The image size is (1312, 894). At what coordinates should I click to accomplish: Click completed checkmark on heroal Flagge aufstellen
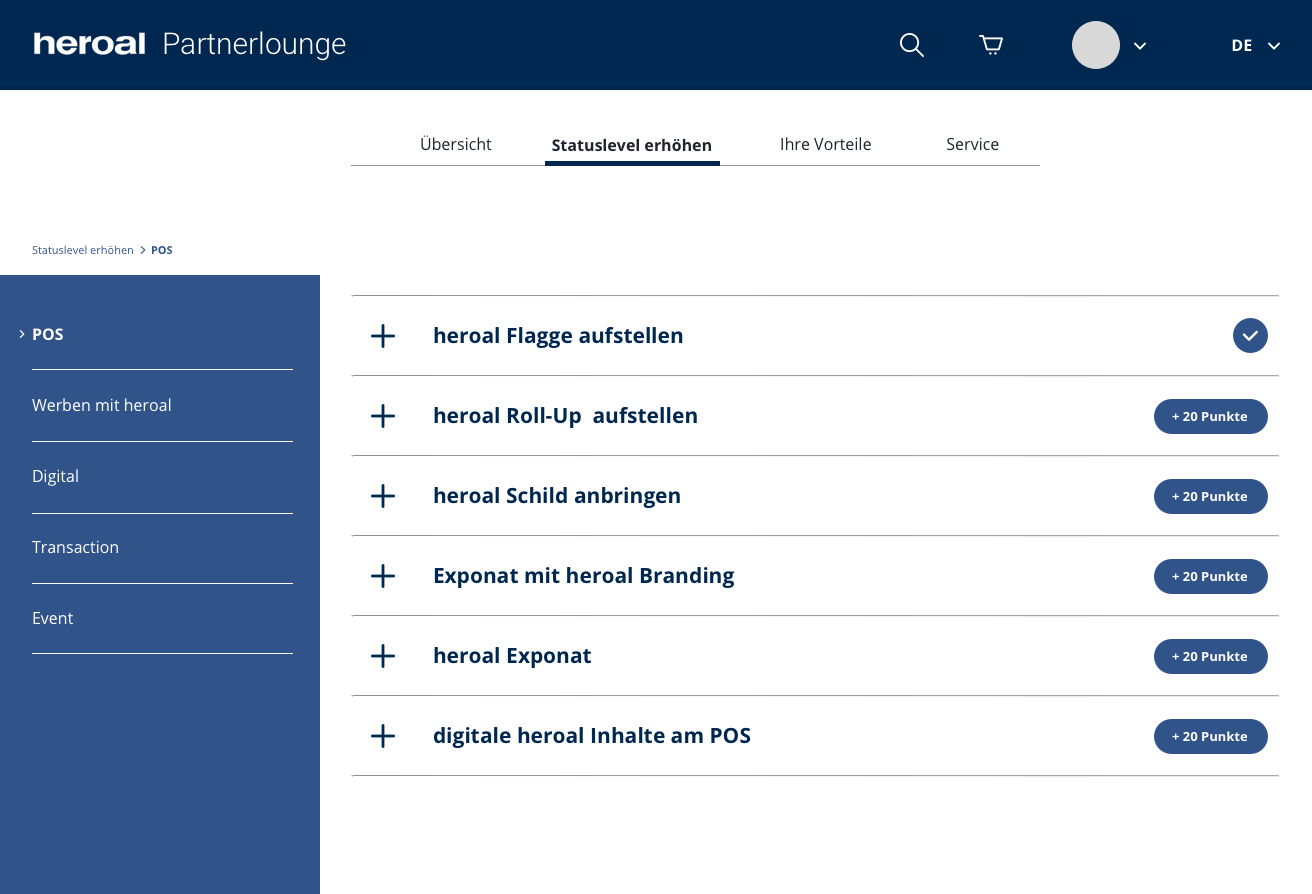click(x=1250, y=336)
